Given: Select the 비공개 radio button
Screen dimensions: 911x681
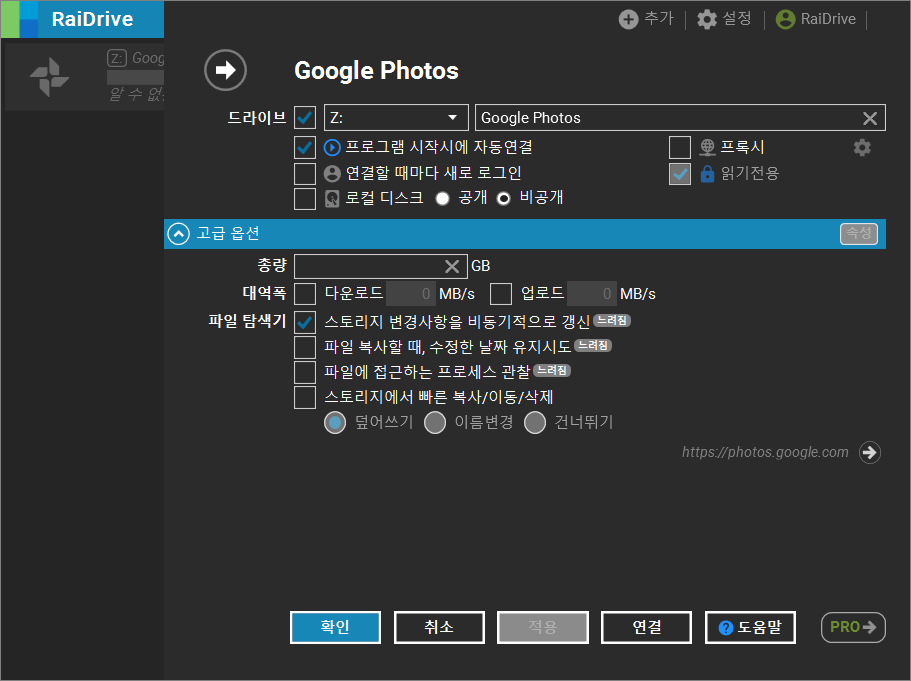Looking at the screenshot, I should pyautogui.click(x=504, y=199).
